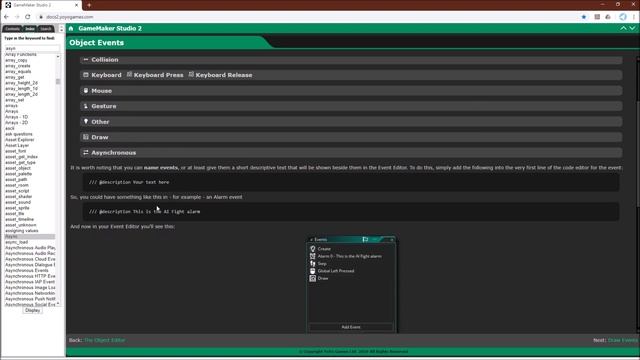
Task: Switch to the Search tab
Action: click(46, 29)
